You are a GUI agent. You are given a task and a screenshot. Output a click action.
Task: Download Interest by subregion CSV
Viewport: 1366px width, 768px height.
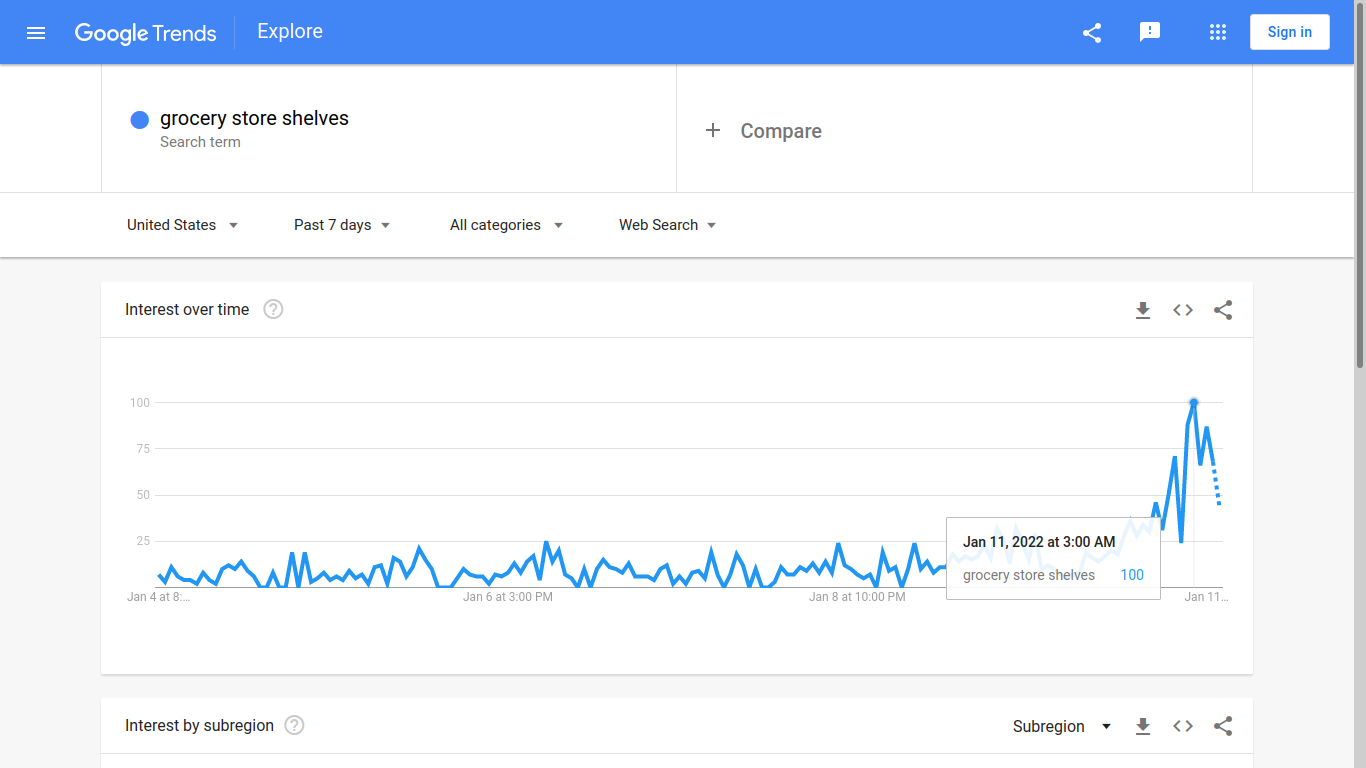[x=1143, y=726]
